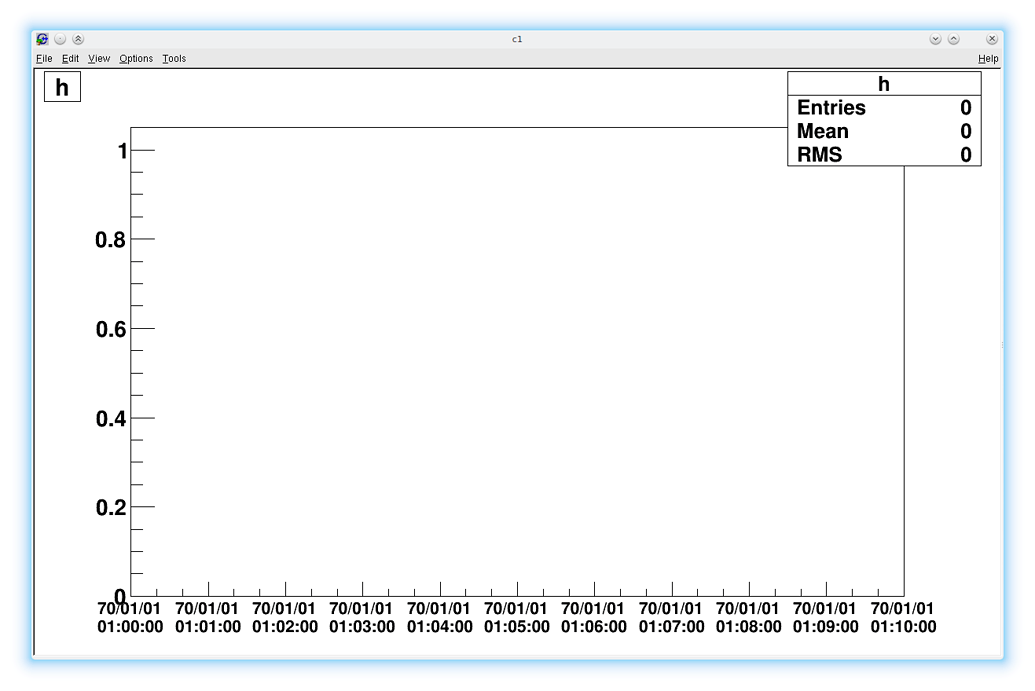Click the RMS row in stats box
The height and width of the screenshot is (691, 1035).
click(884, 154)
